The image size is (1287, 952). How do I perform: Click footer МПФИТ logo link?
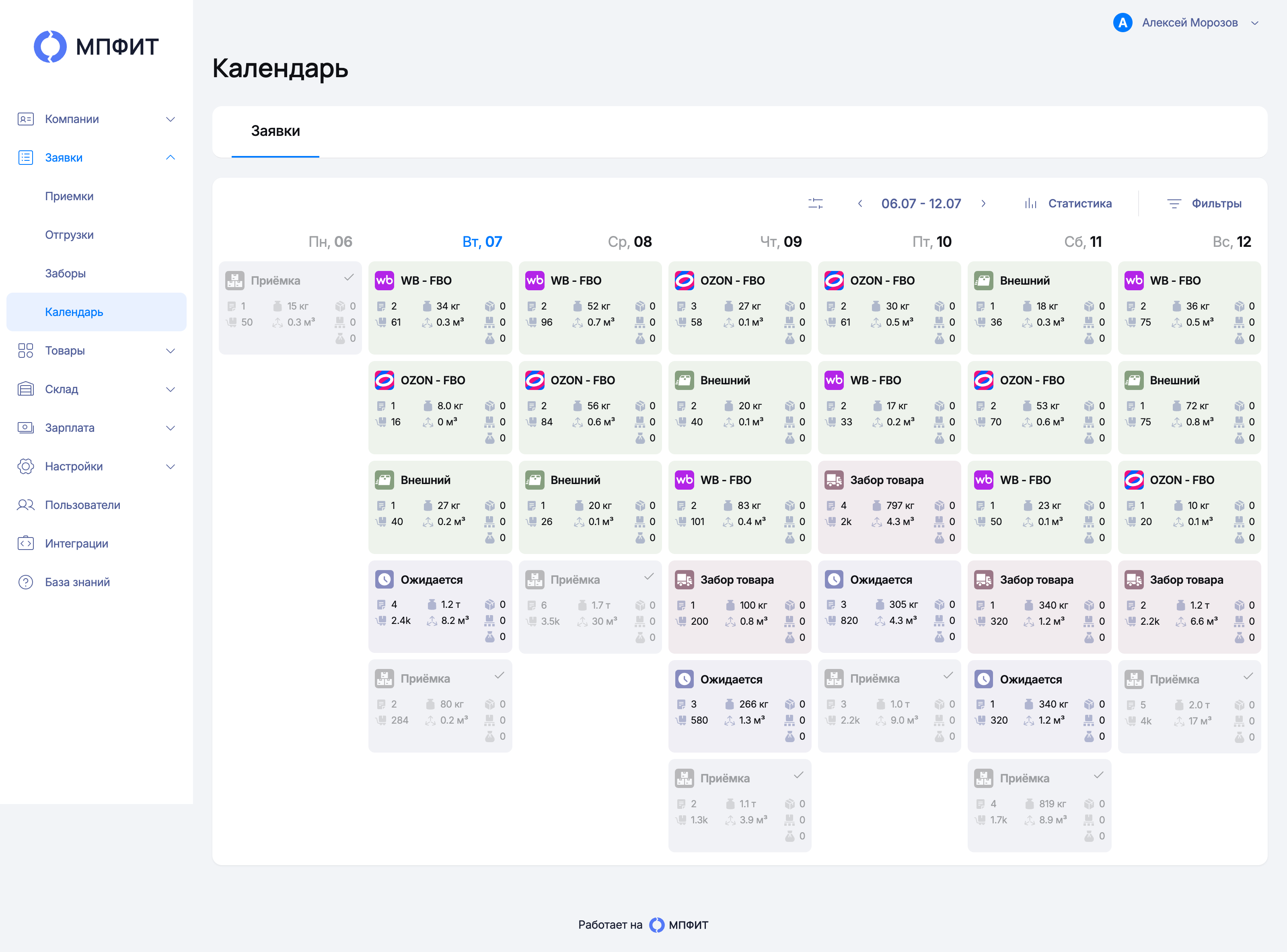678,925
